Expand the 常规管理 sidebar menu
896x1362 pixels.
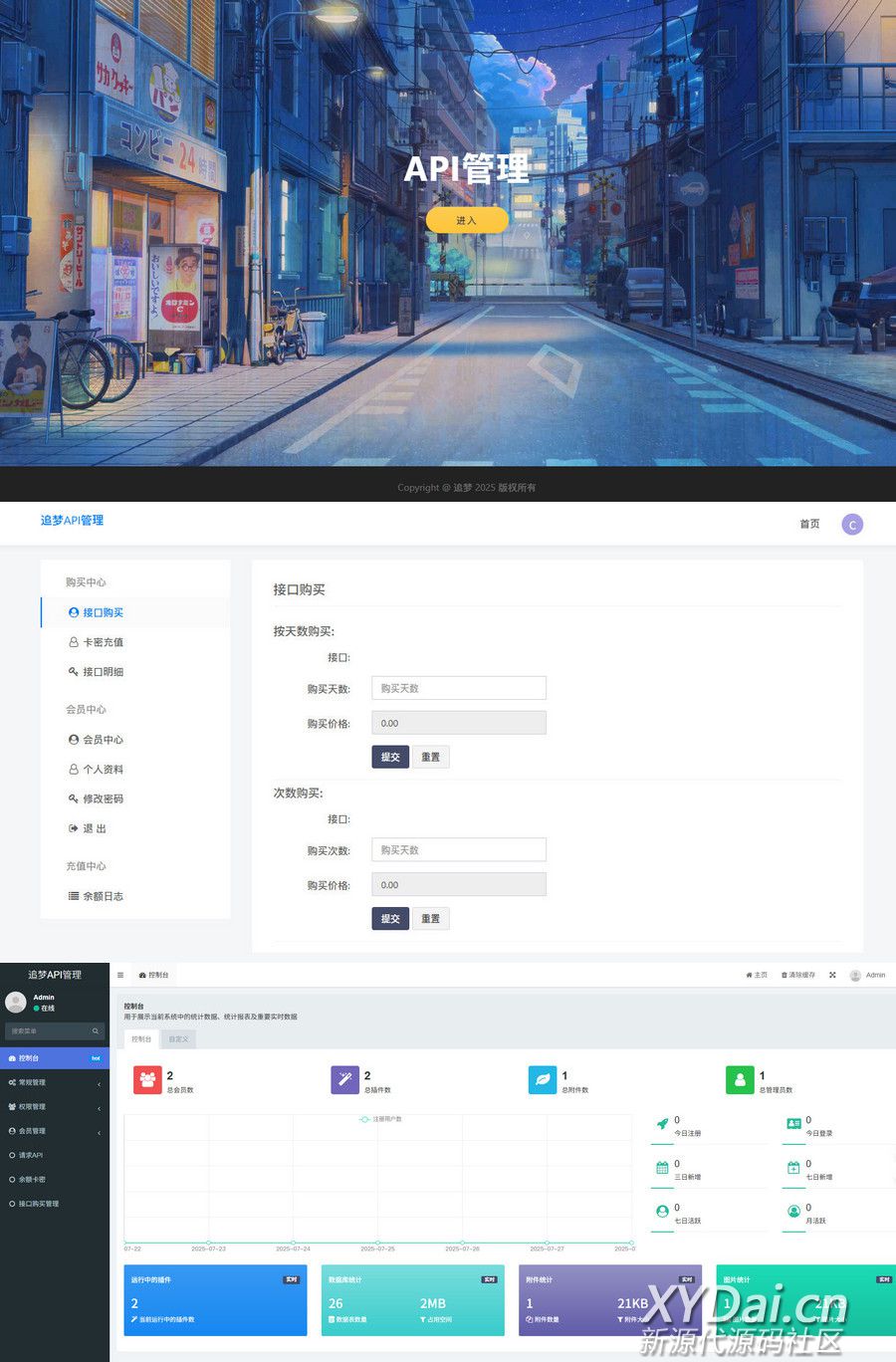54,1082
